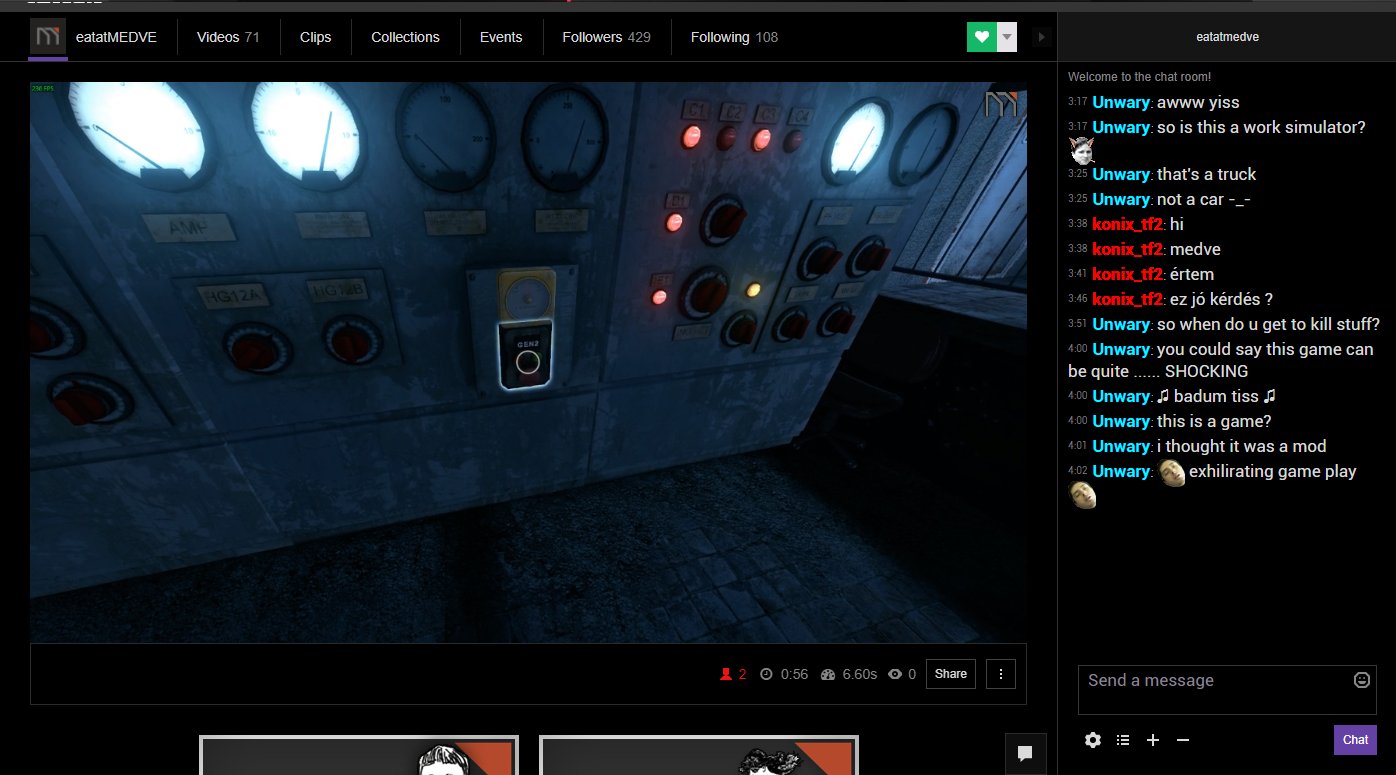
Task: Click the 'badum tiss' chat message
Action: [x=1217, y=396]
